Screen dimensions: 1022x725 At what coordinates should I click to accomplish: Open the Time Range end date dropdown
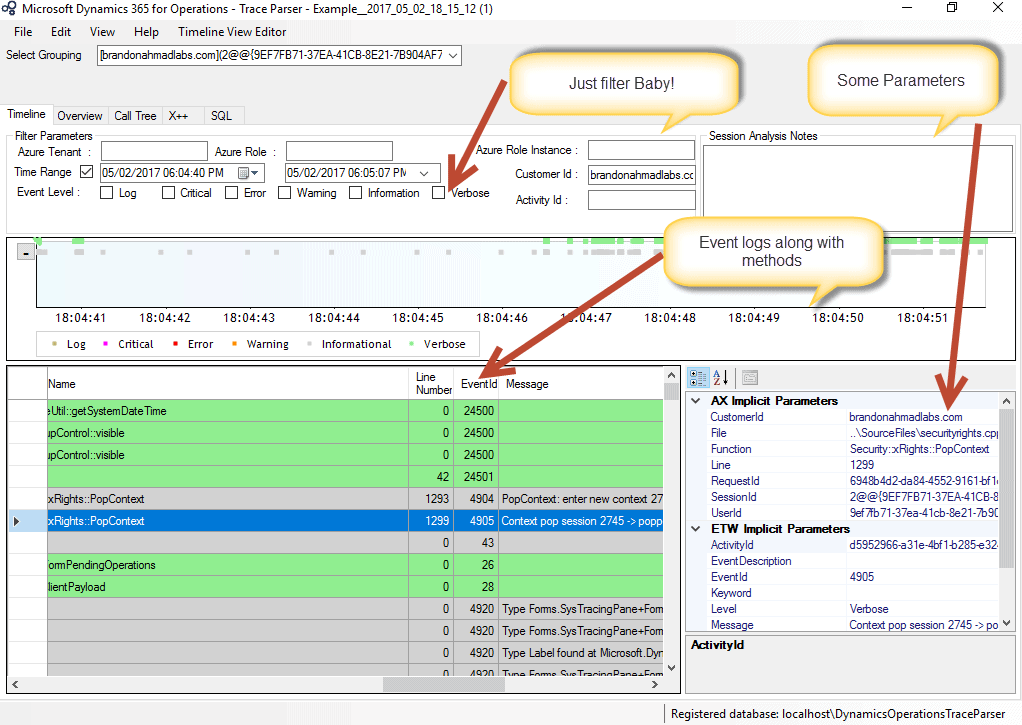[x=424, y=173]
